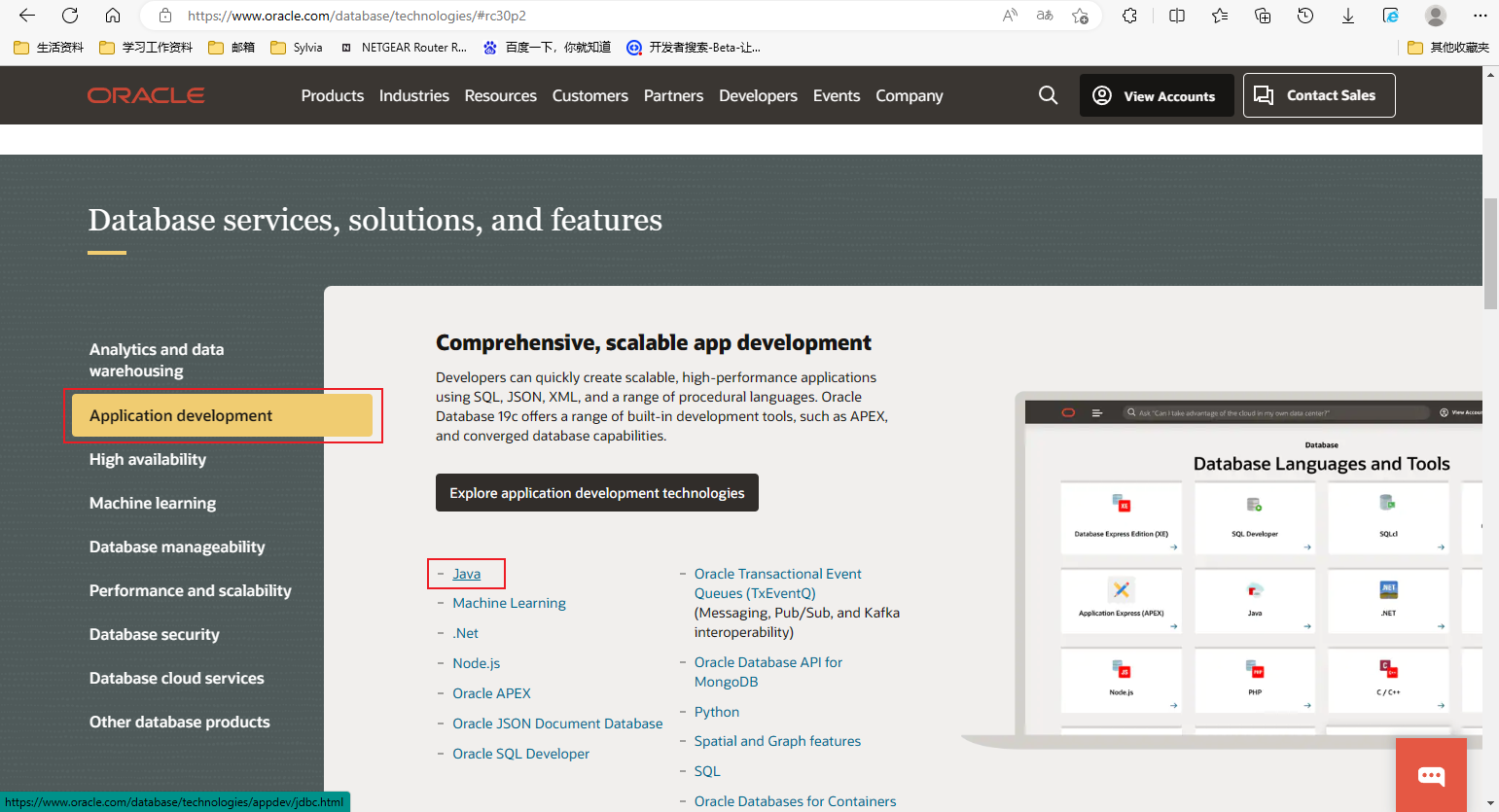
Task: Select Database security tab
Action: (155, 634)
